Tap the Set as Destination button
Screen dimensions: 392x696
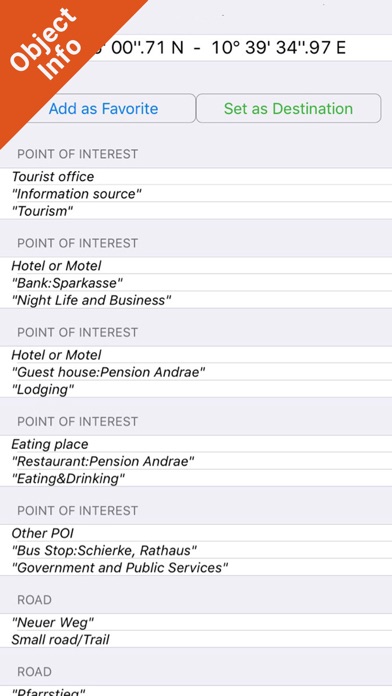tap(288, 108)
